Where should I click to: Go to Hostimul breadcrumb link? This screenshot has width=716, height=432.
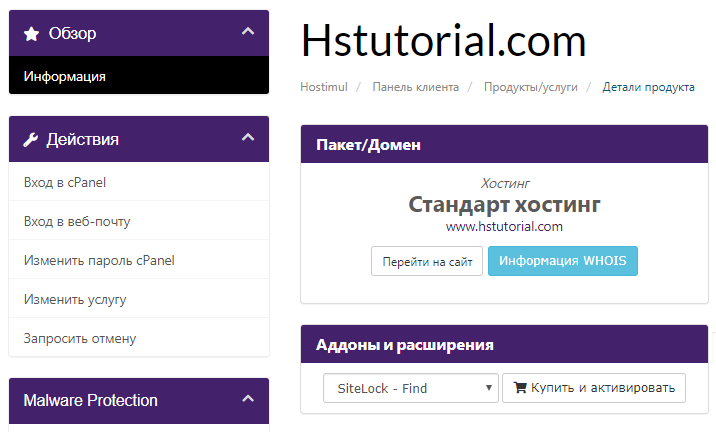click(322, 88)
